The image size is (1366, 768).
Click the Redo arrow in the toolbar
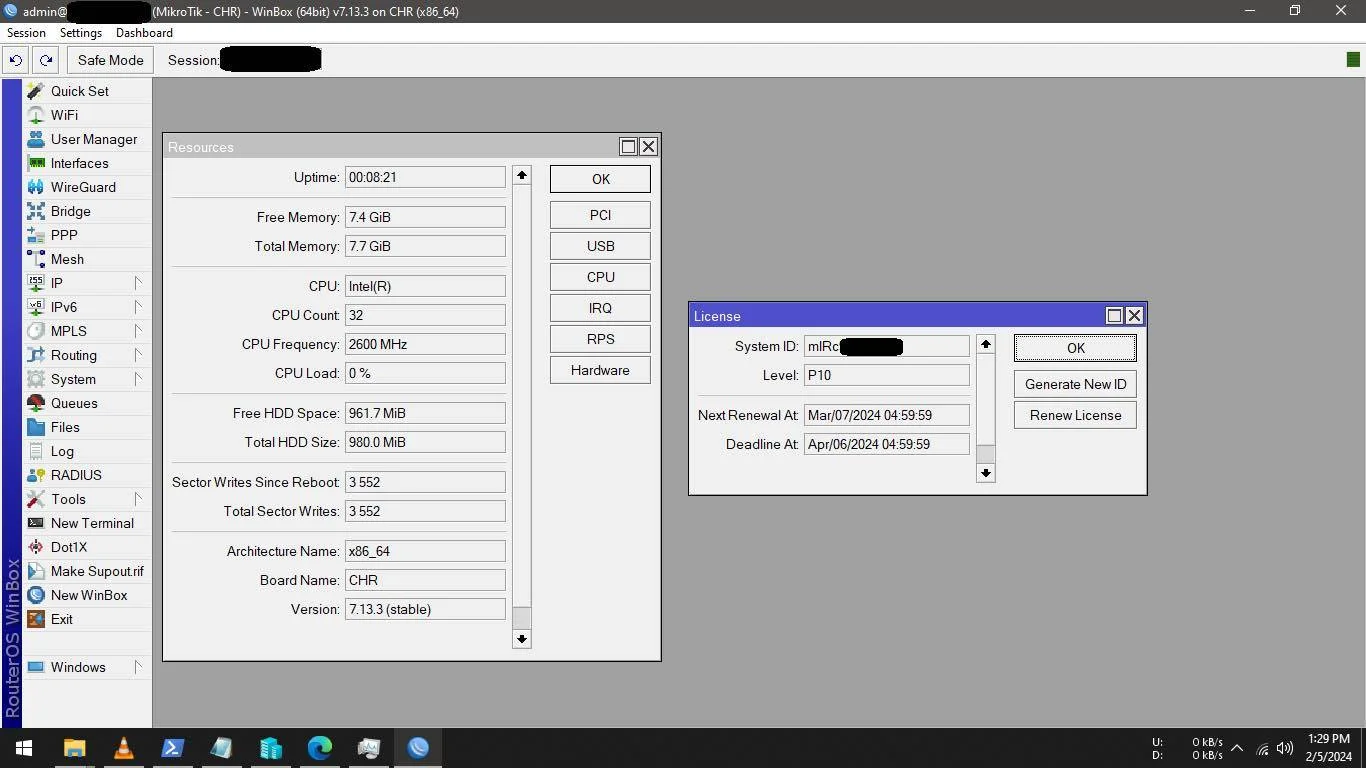coord(46,60)
